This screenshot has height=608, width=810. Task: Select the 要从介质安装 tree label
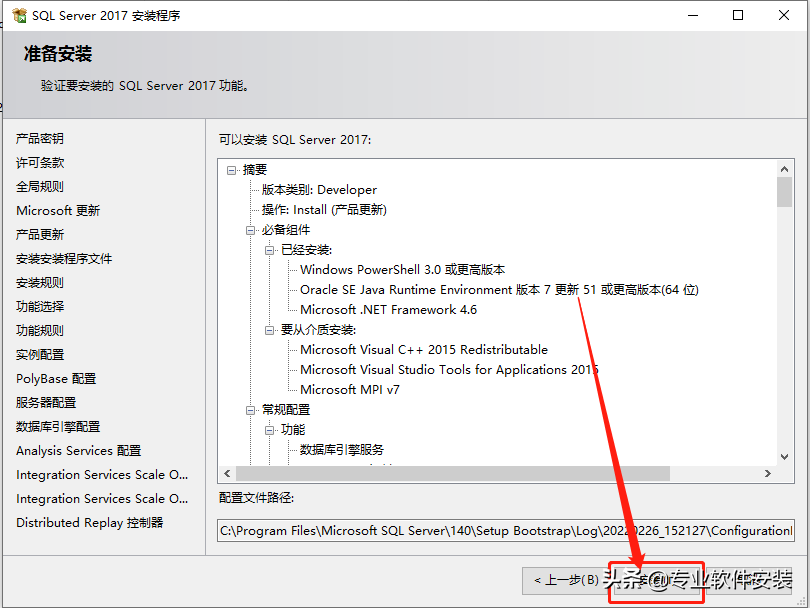tap(318, 330)
